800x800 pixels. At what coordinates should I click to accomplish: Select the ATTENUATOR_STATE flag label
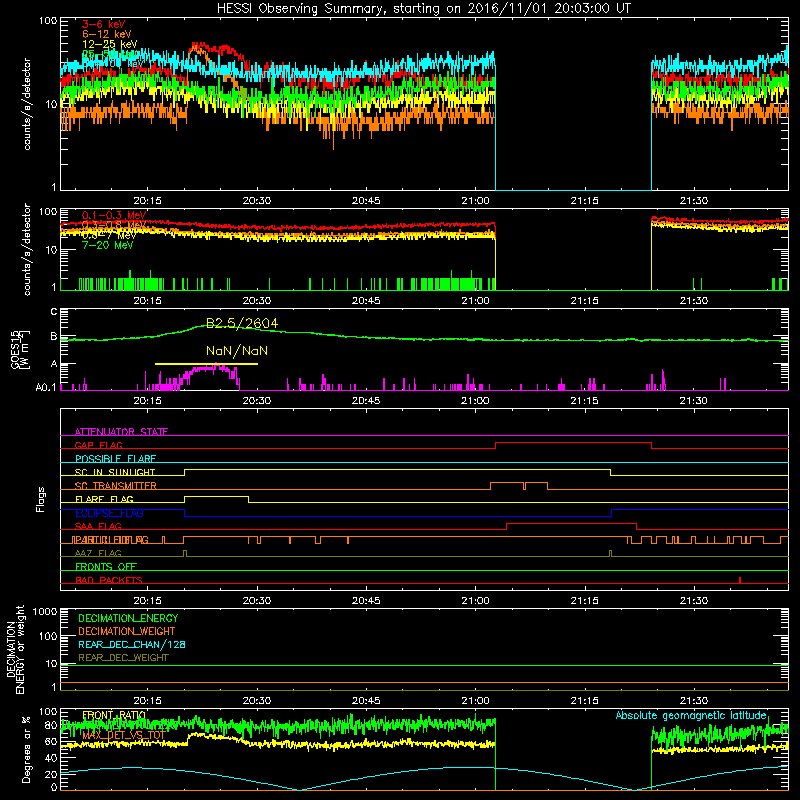pos(121,432)
